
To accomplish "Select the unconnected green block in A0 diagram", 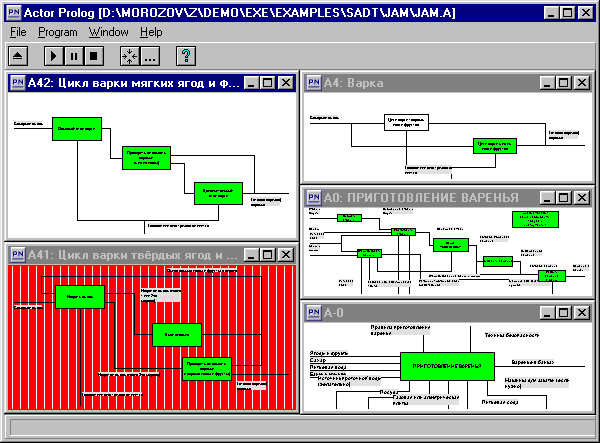I will [535, 219].
